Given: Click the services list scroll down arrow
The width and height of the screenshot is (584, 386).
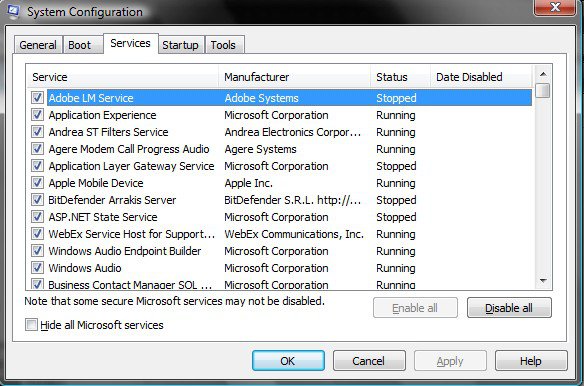Looking at the screenshot, I should point(543,281).
